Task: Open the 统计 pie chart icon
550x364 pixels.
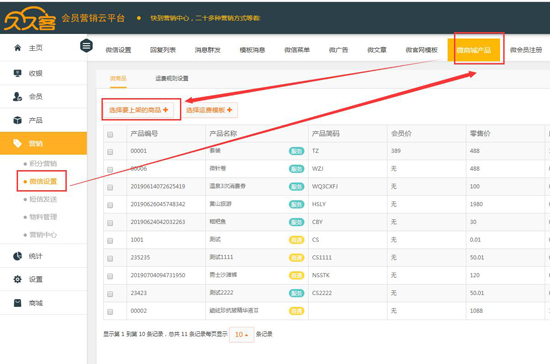Action: coord(17,256)
